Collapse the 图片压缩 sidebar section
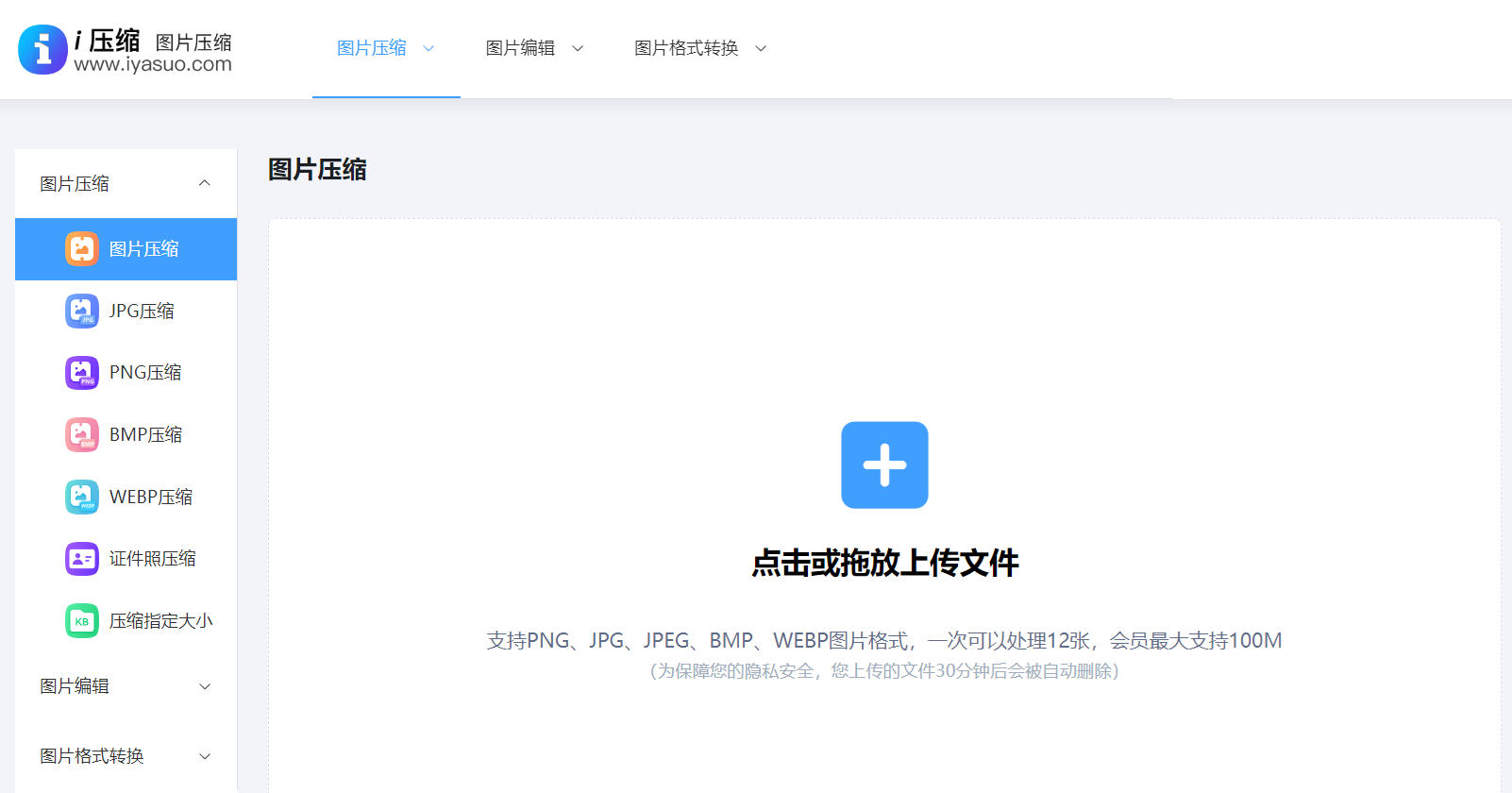 click(205, 183)
